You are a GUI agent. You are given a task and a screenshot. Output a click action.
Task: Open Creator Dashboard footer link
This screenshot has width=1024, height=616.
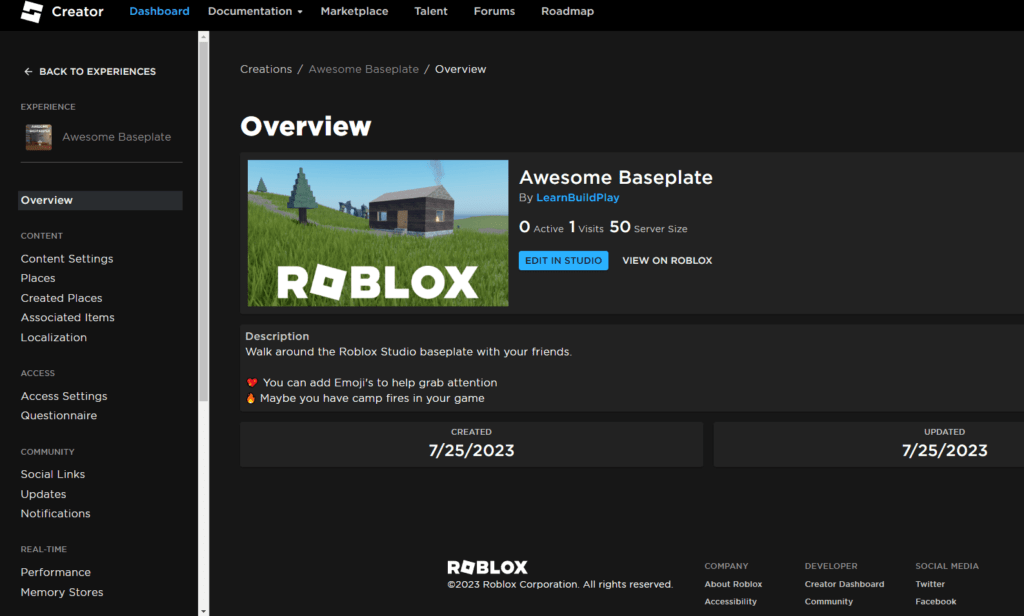[844, 584]
